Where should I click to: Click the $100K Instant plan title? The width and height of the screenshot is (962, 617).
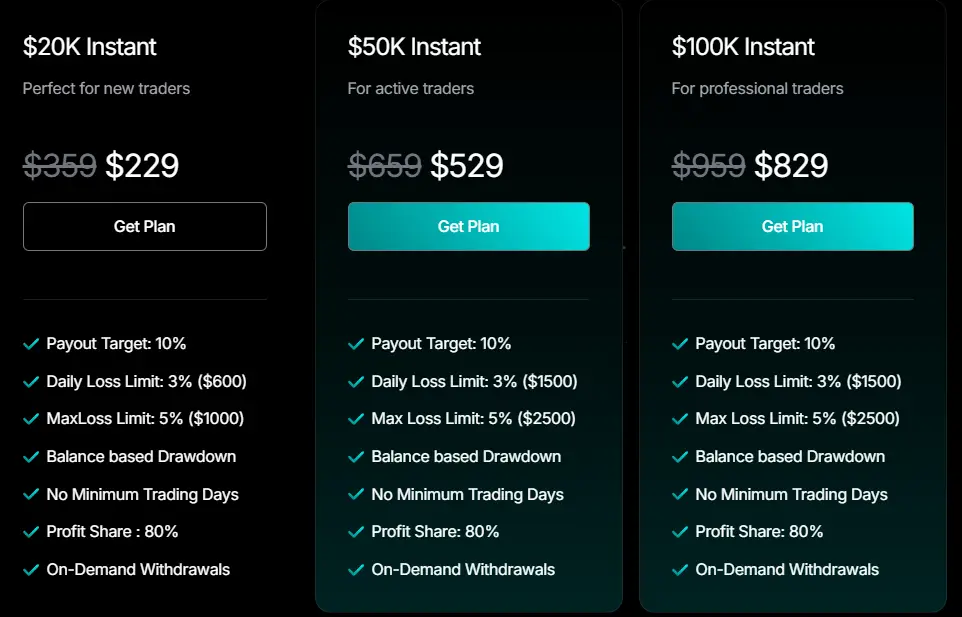[x=743, y=46]
